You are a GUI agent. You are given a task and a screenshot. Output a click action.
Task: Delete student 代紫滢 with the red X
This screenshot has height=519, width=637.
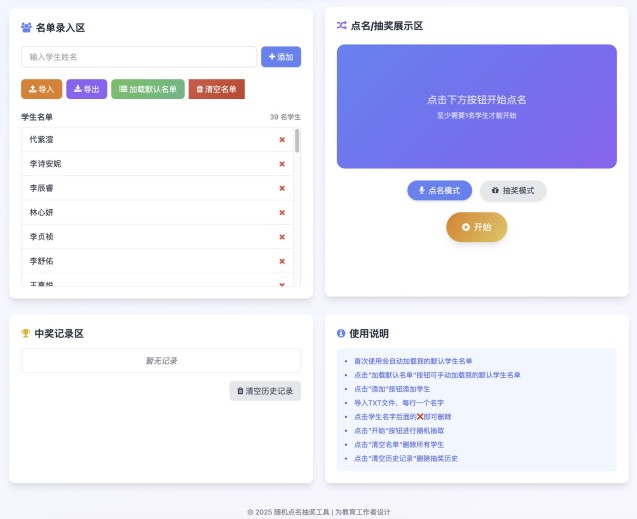pos(282,140)
